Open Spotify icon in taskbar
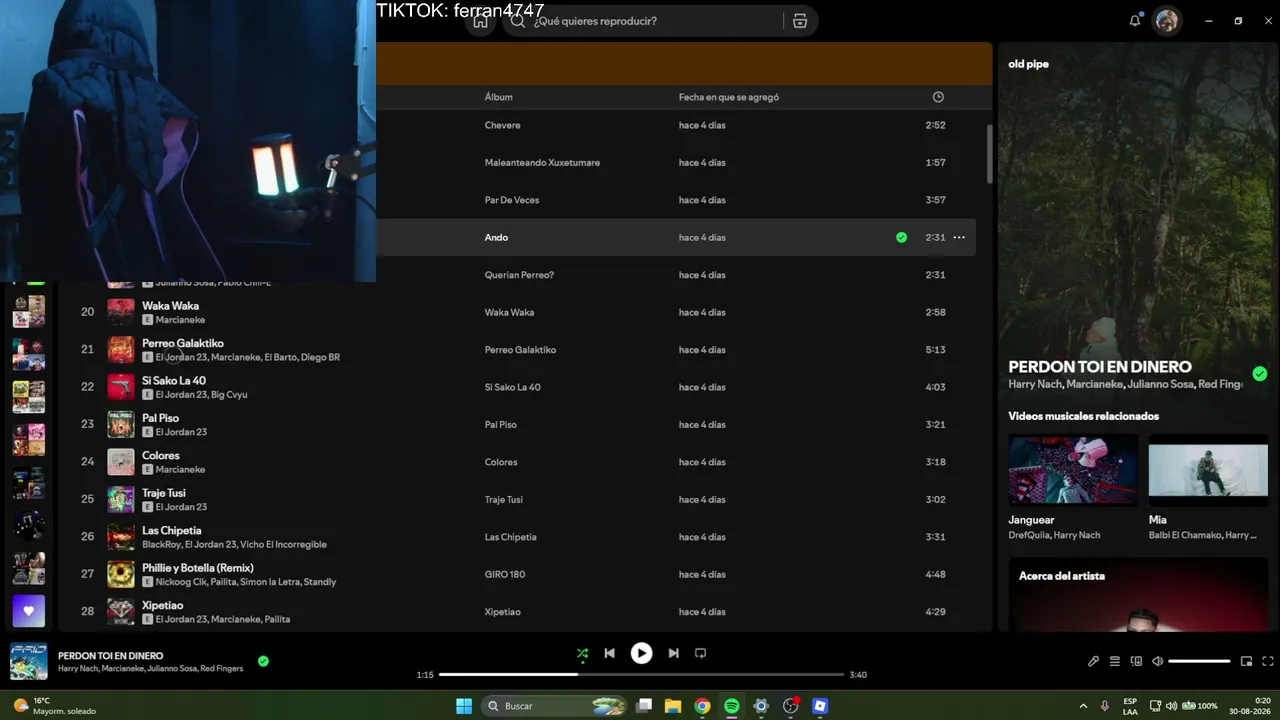The height and width of the screenshot is (720, 1280). coord(732,706)
